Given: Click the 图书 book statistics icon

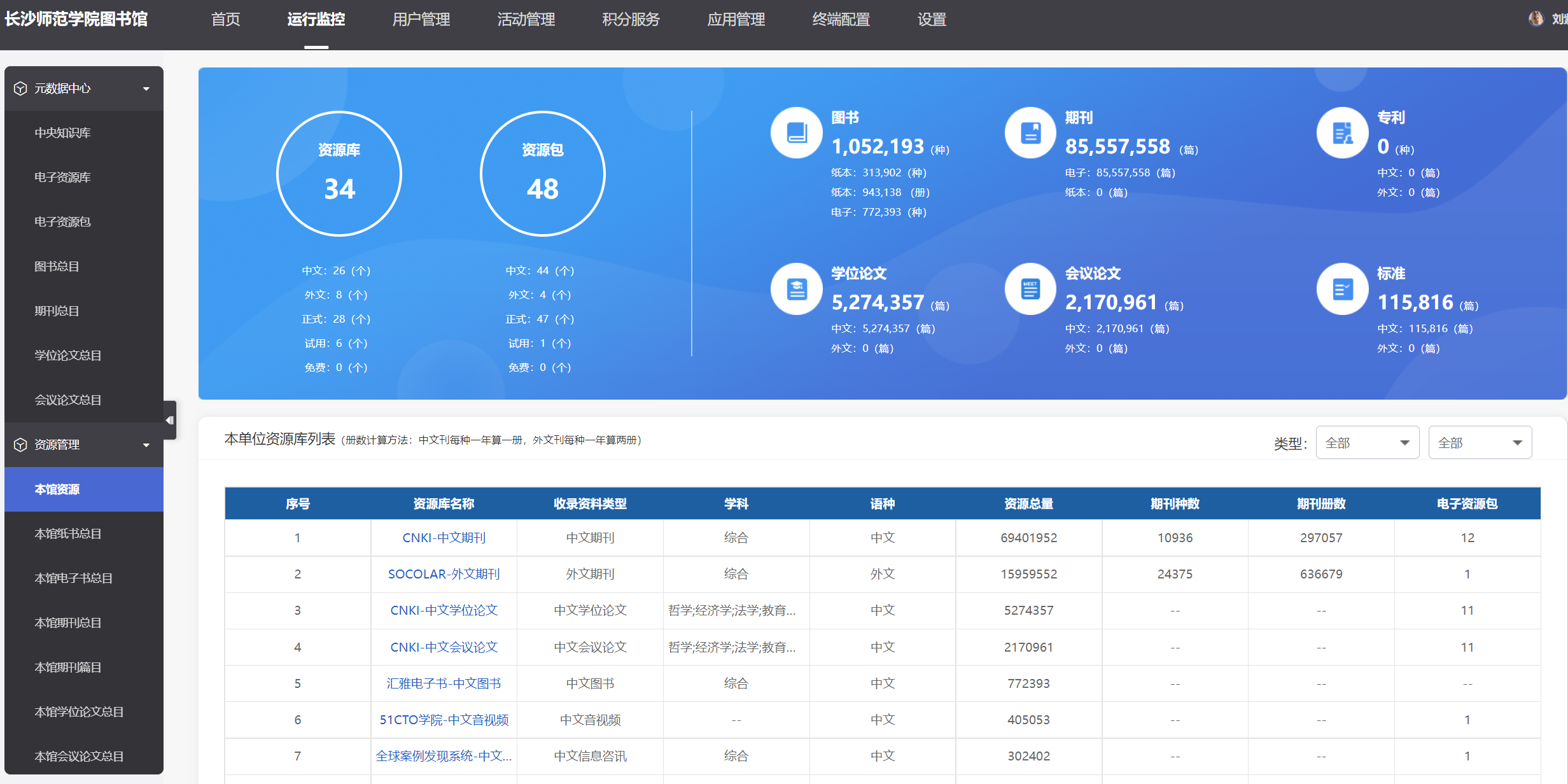Looking at the screenshot, I should [796, 133].
